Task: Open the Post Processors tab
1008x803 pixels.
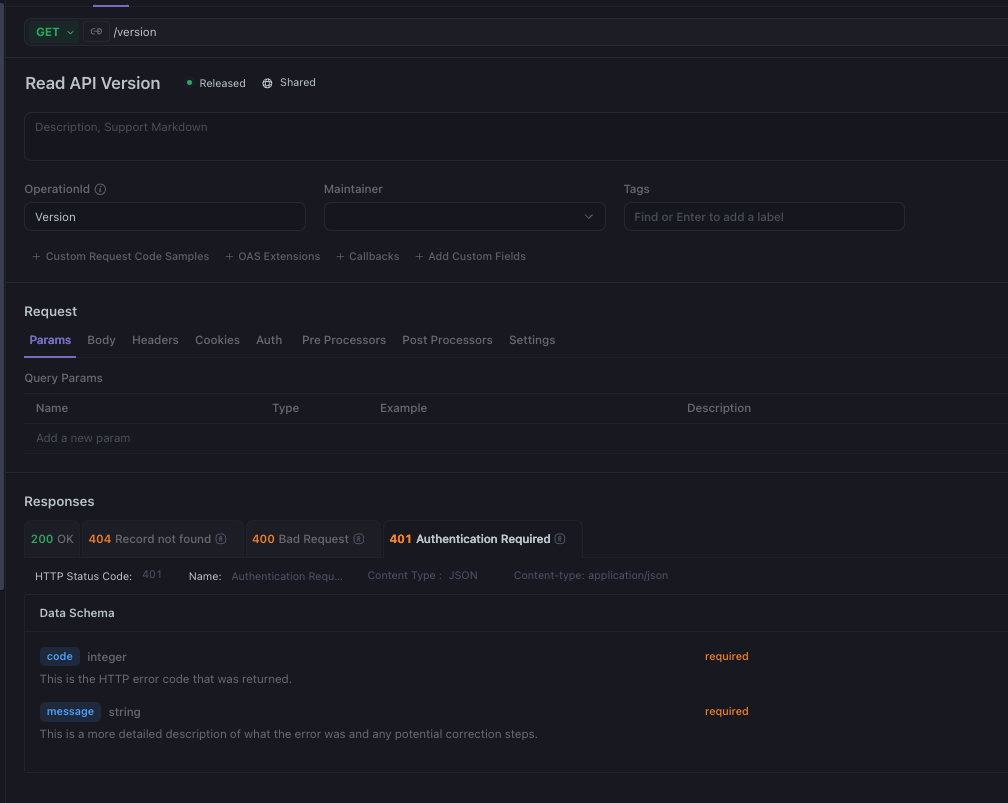Action: point(447,340)
